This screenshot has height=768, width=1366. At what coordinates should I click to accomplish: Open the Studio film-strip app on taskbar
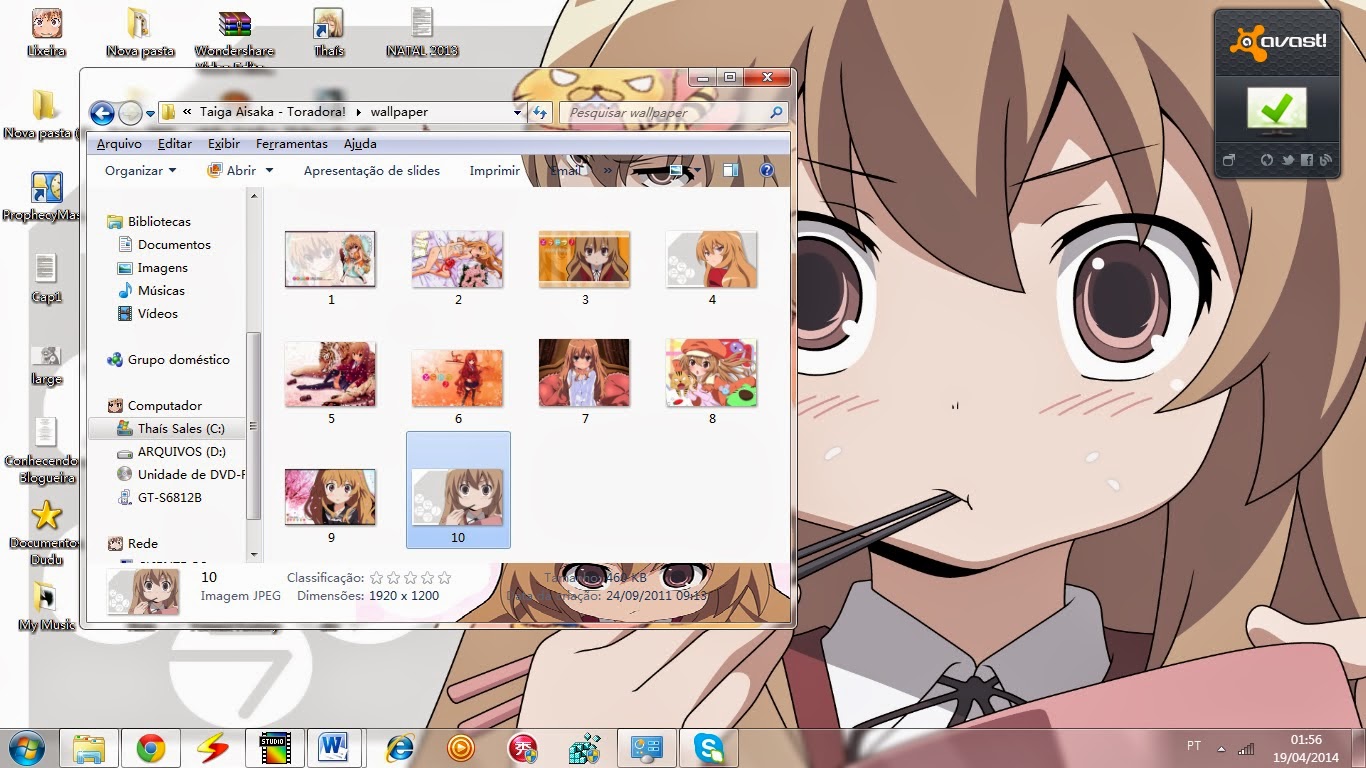point(274,748)
